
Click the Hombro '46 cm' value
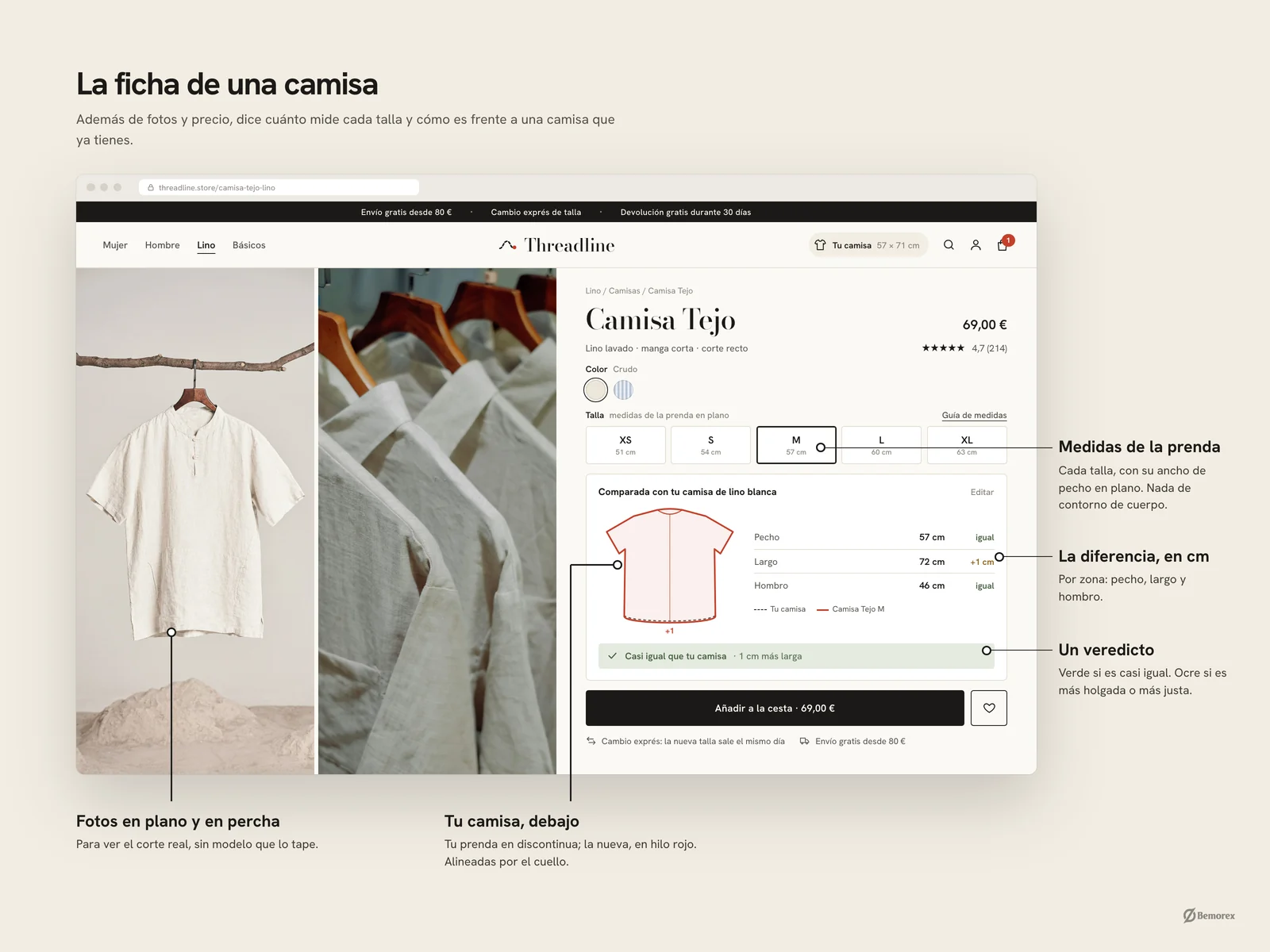932,585
